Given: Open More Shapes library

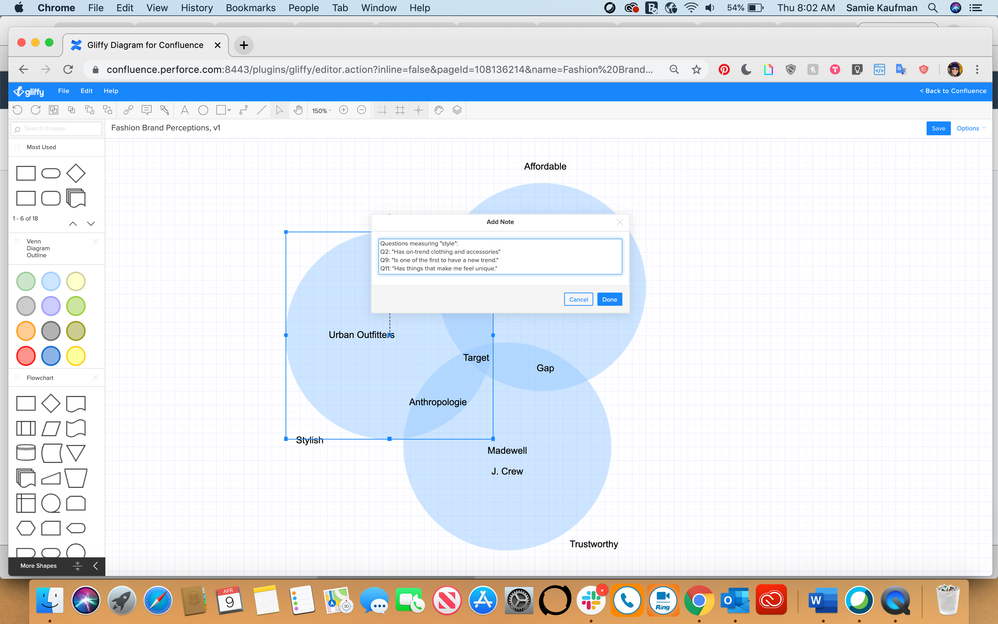Looking at the screenshot, I should point(38,565).
